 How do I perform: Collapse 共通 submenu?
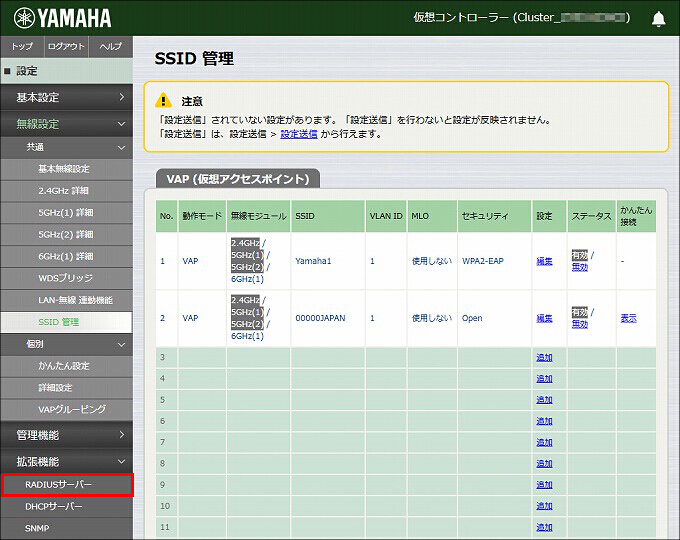[x=66, y=147]
